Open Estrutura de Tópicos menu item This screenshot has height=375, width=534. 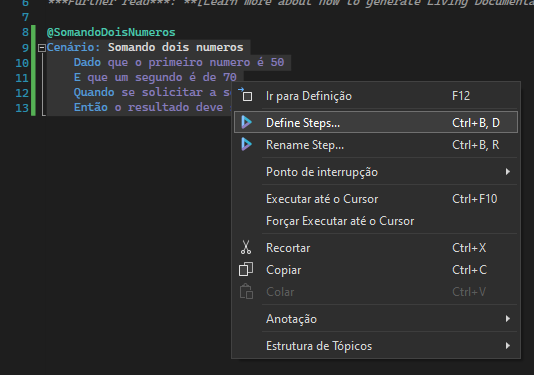(376, 346)
